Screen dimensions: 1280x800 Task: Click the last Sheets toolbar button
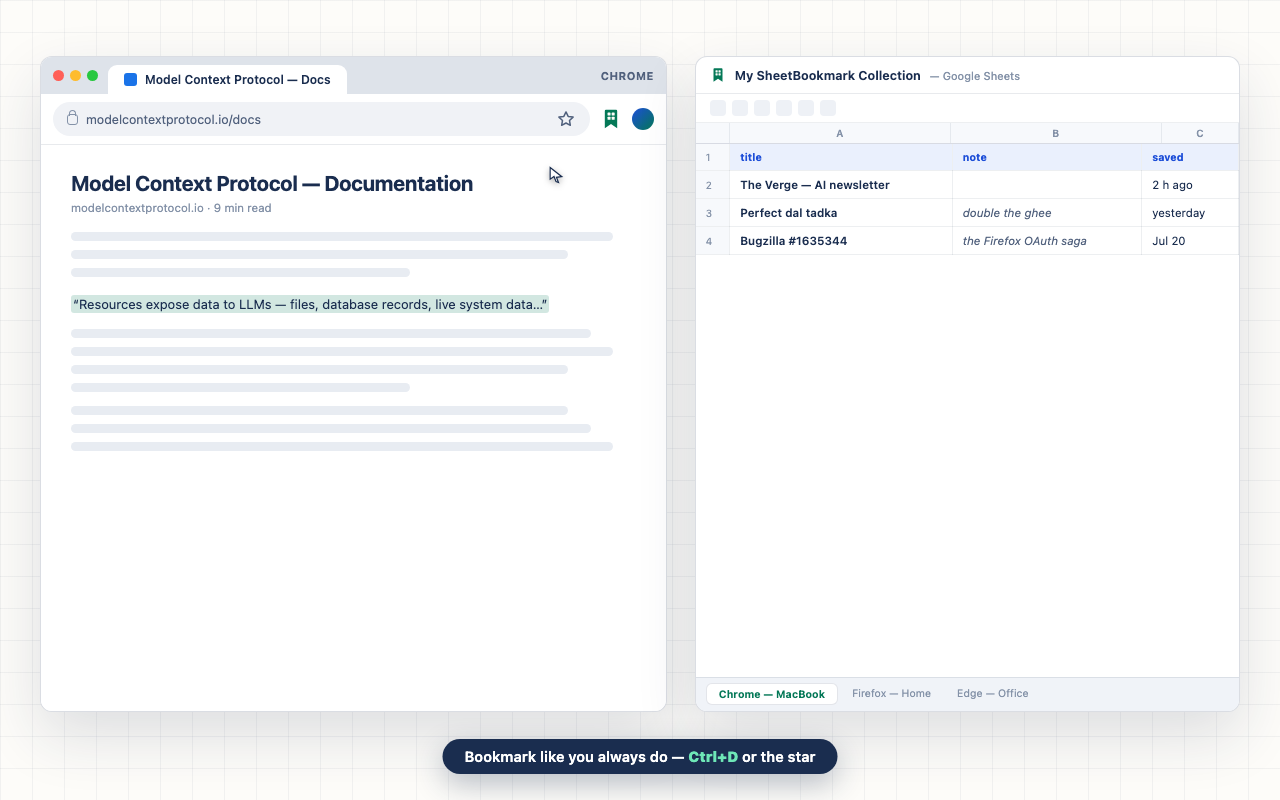(x=828, y=108)
